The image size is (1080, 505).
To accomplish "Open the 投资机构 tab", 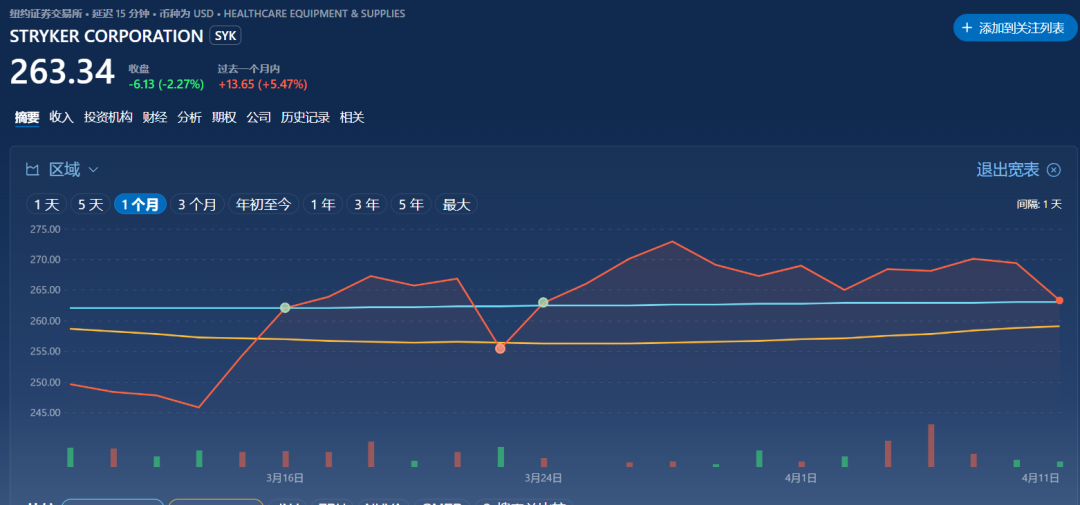I will point(108,117).
